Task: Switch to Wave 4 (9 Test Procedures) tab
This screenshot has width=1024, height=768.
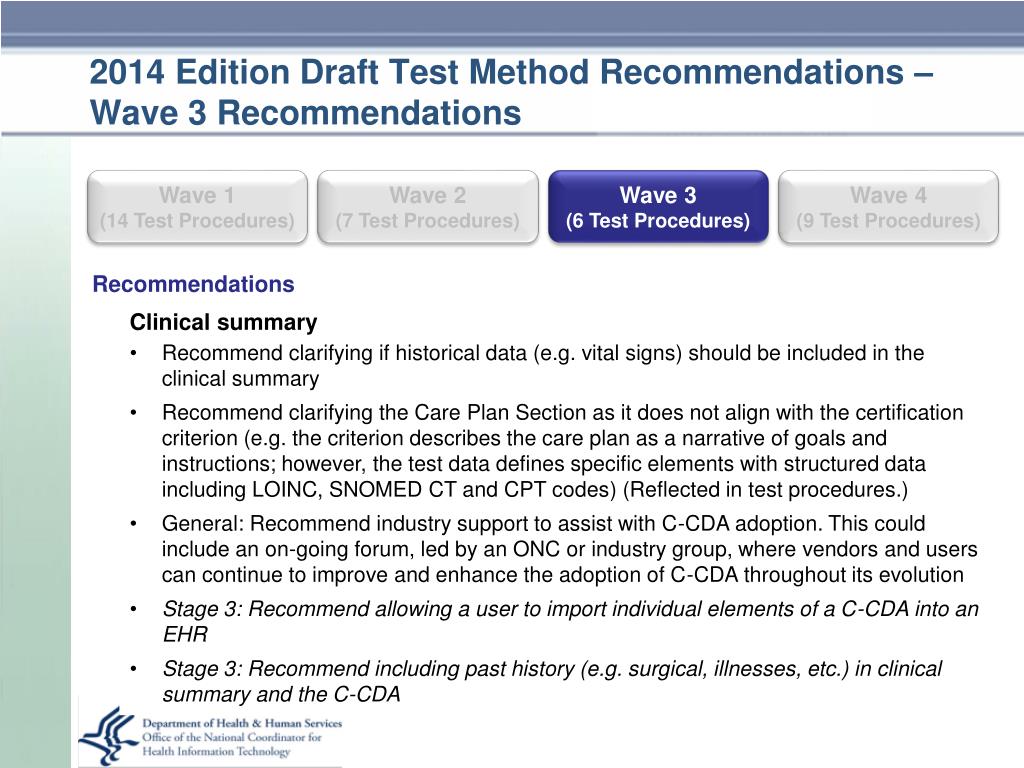Action: coord(888,207)
